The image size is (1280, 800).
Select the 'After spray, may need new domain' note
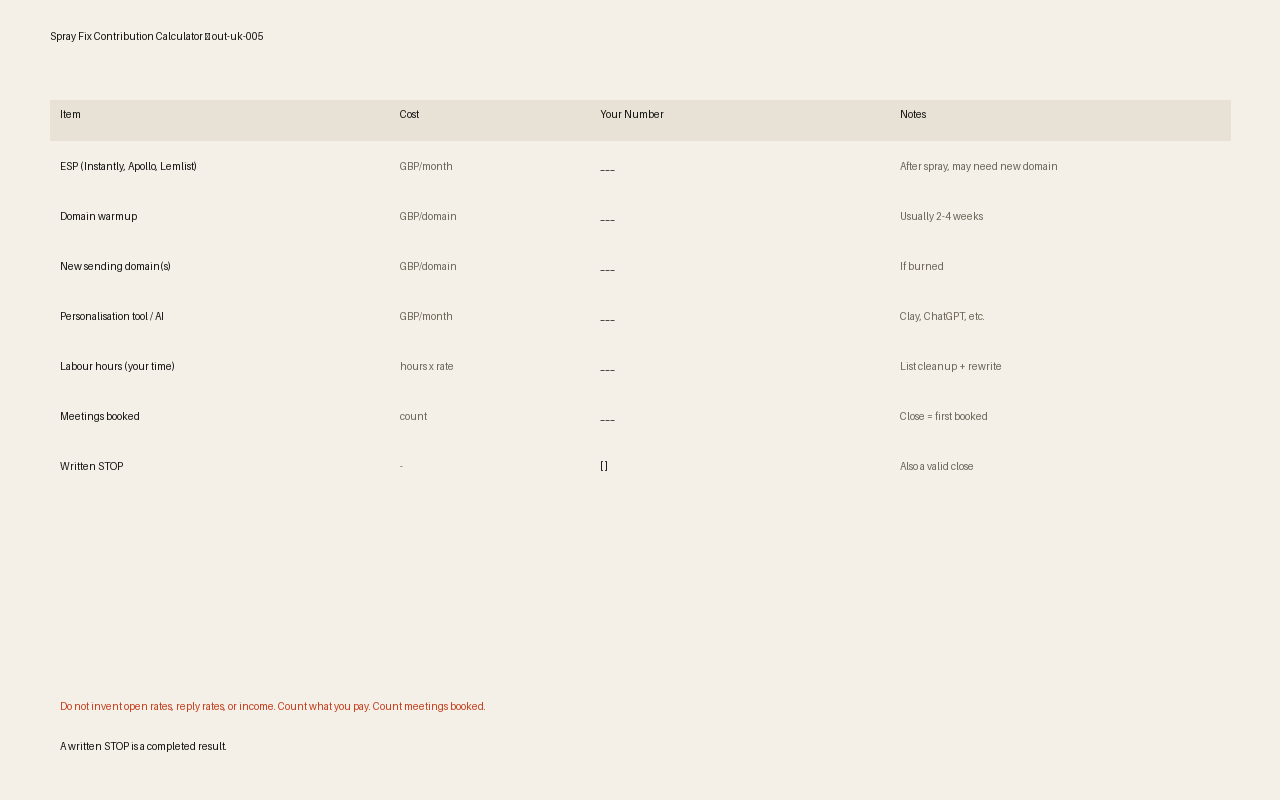[x=978, y=167]
